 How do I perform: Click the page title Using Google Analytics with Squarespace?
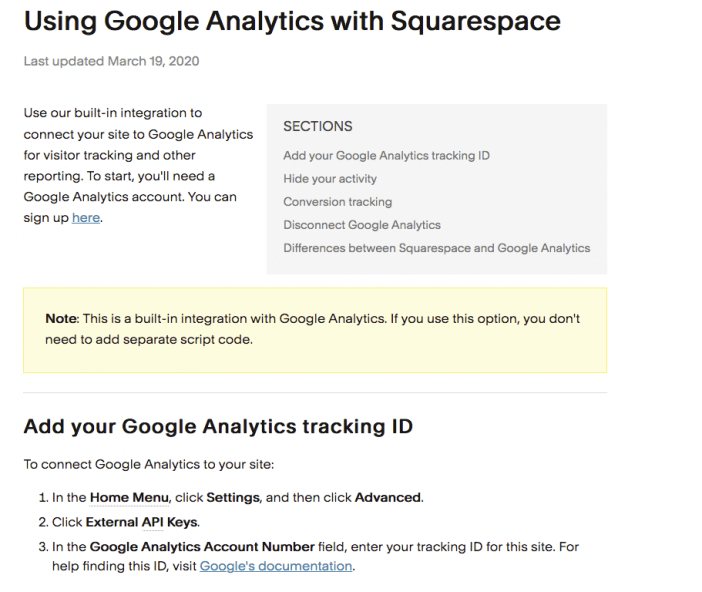292,21
